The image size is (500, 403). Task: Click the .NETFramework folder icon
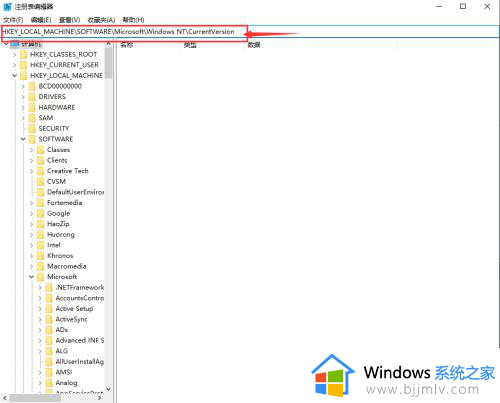click(49, 288)
